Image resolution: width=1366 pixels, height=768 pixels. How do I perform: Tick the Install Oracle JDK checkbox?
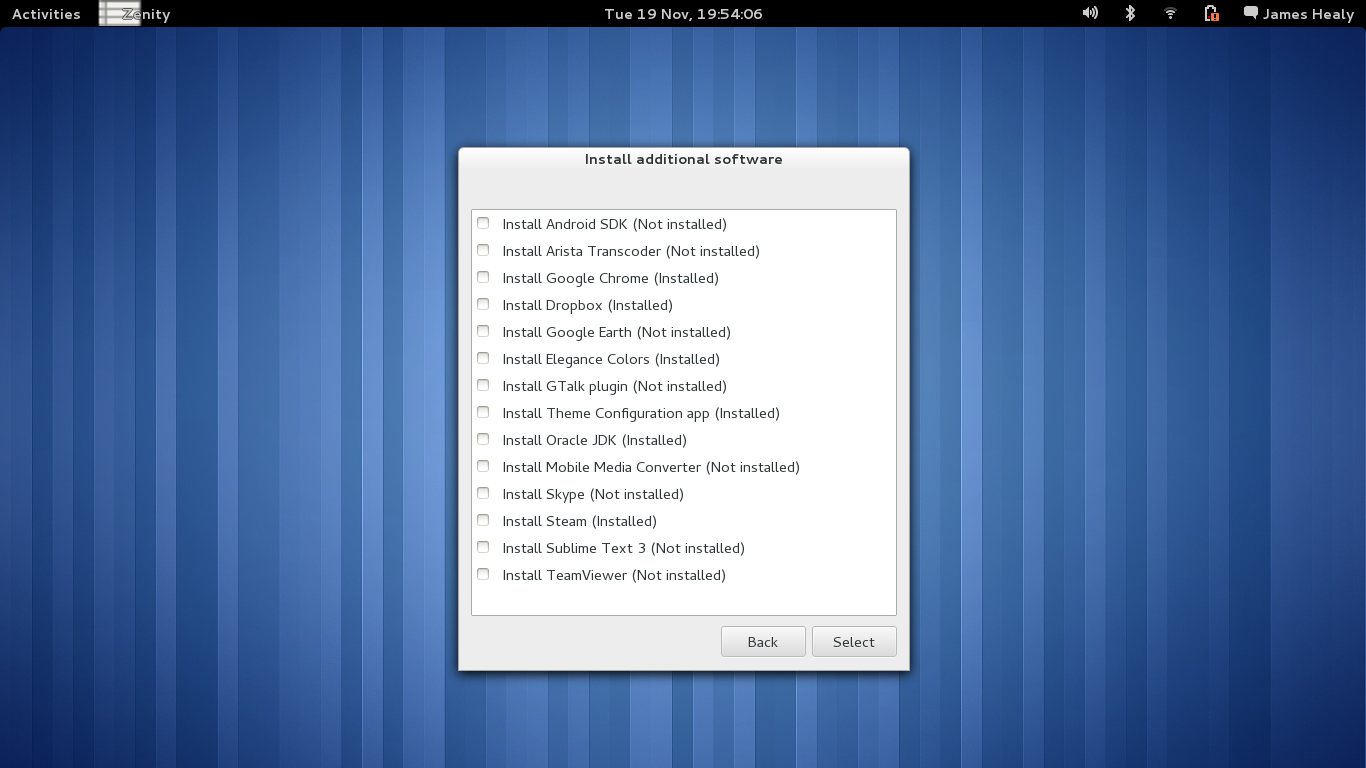tap(483, 439)
